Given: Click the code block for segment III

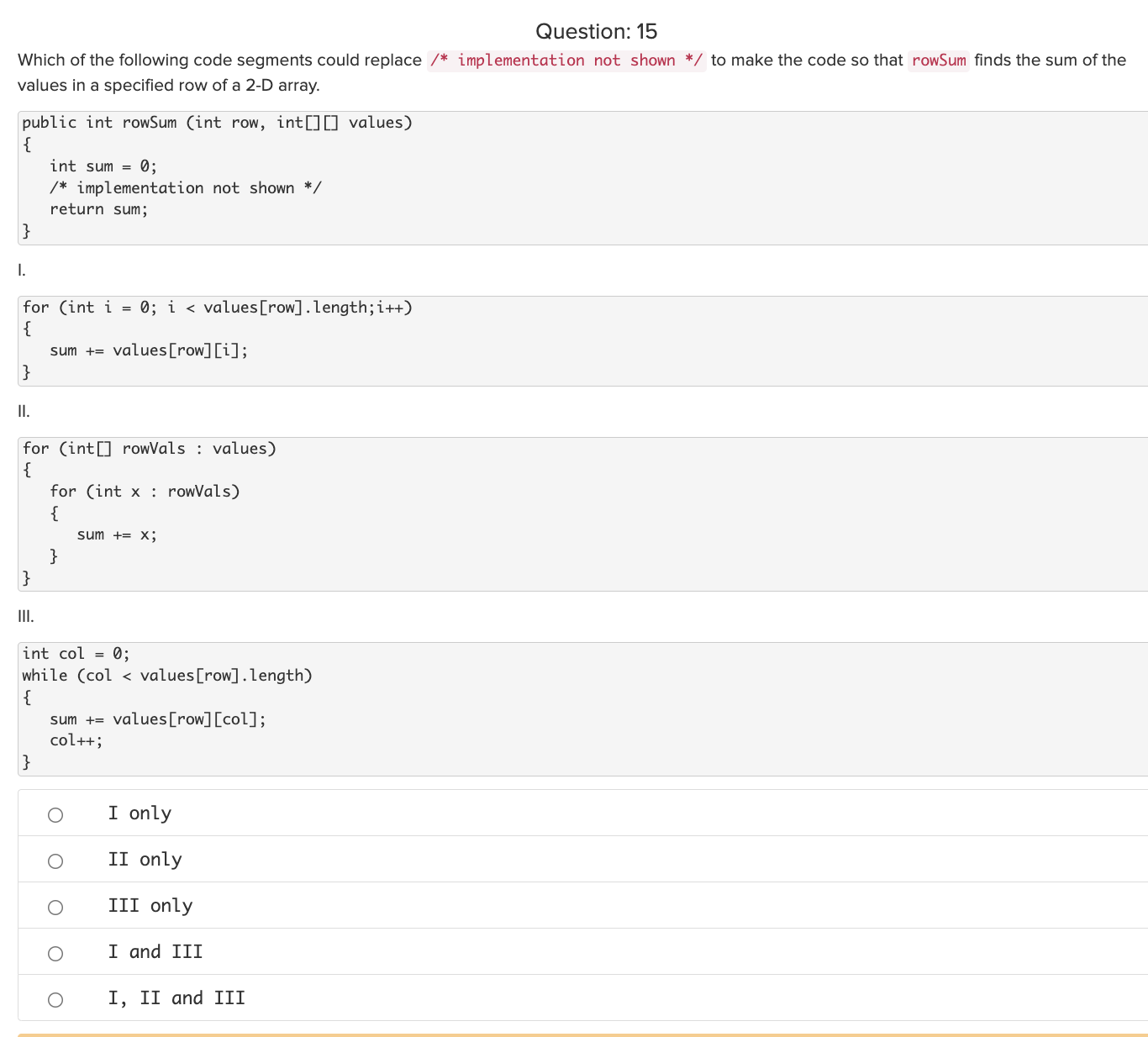Looking at the screenshot, I should [336, 708].
